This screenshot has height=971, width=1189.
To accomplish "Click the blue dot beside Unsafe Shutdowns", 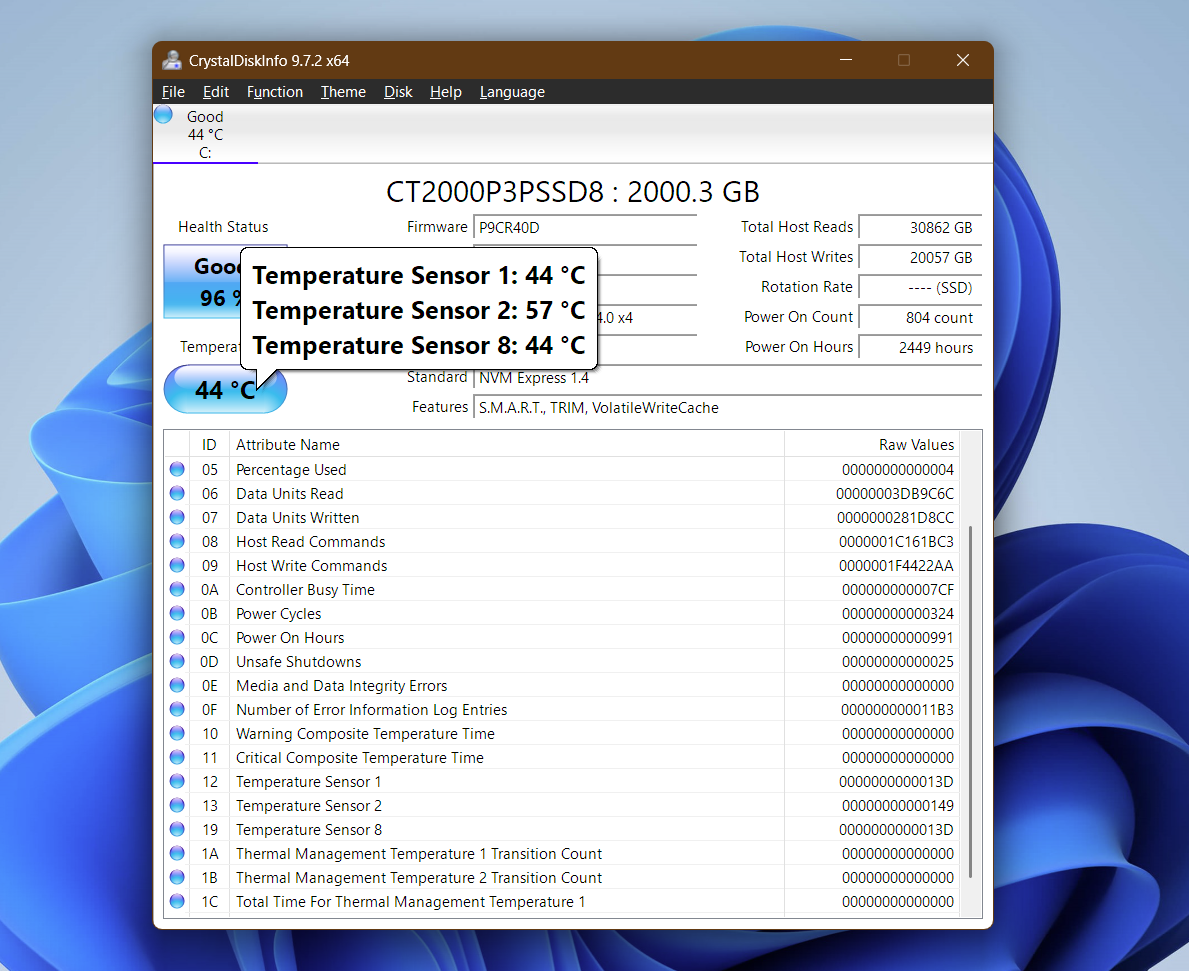I will tap(177, 660).
